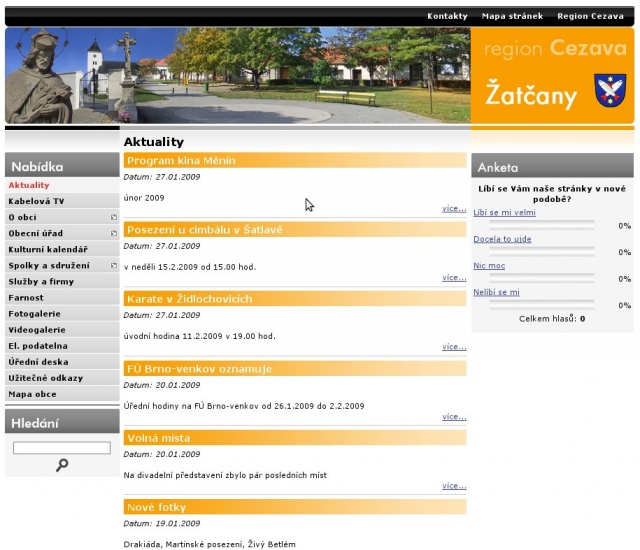640x550 pixels.
Task: Click the search text input field
Action: 62,448
